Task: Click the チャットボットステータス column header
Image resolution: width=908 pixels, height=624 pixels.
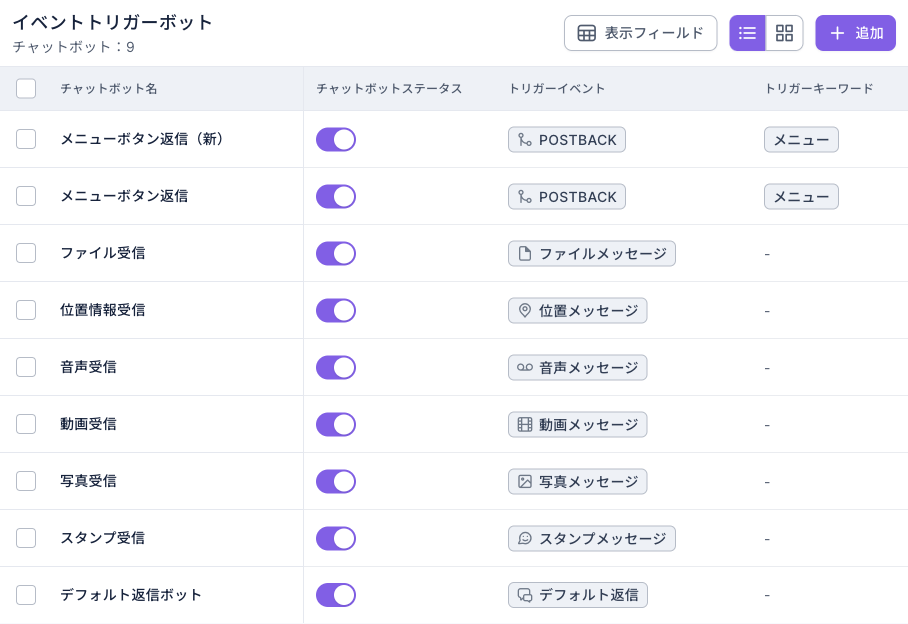Action: tap(389, 89)
